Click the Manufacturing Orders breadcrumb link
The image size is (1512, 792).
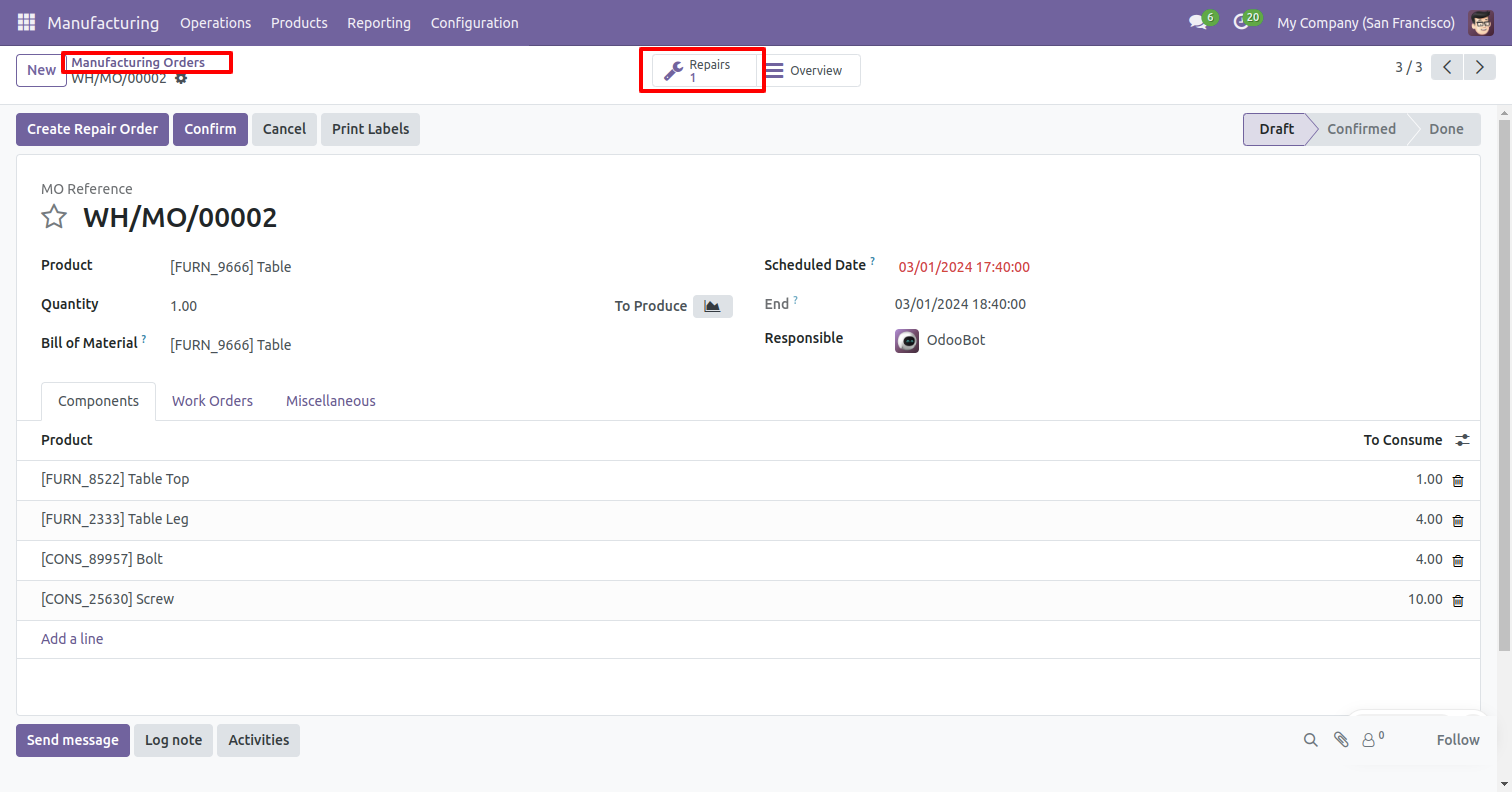138,62
